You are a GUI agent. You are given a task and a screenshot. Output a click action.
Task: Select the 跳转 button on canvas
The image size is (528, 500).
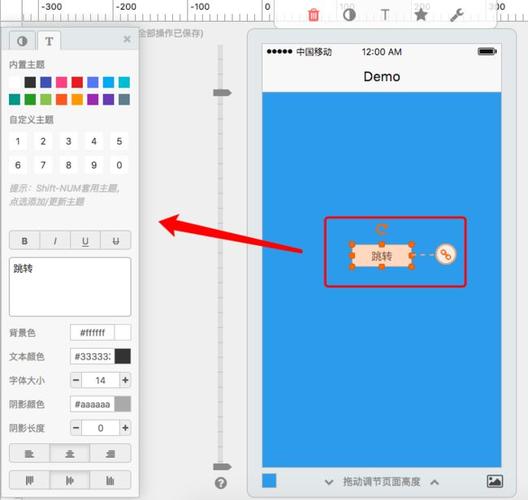[382, 256]
